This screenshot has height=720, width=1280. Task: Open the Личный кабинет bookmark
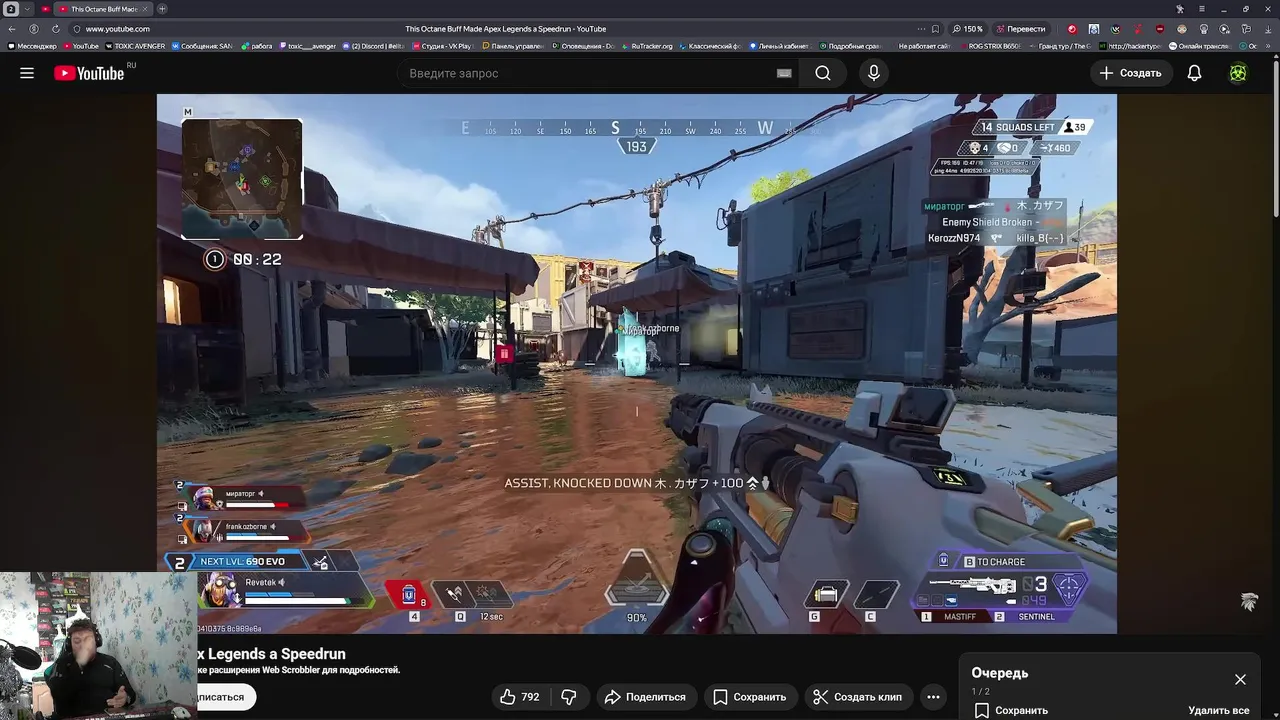click(778, 46)
